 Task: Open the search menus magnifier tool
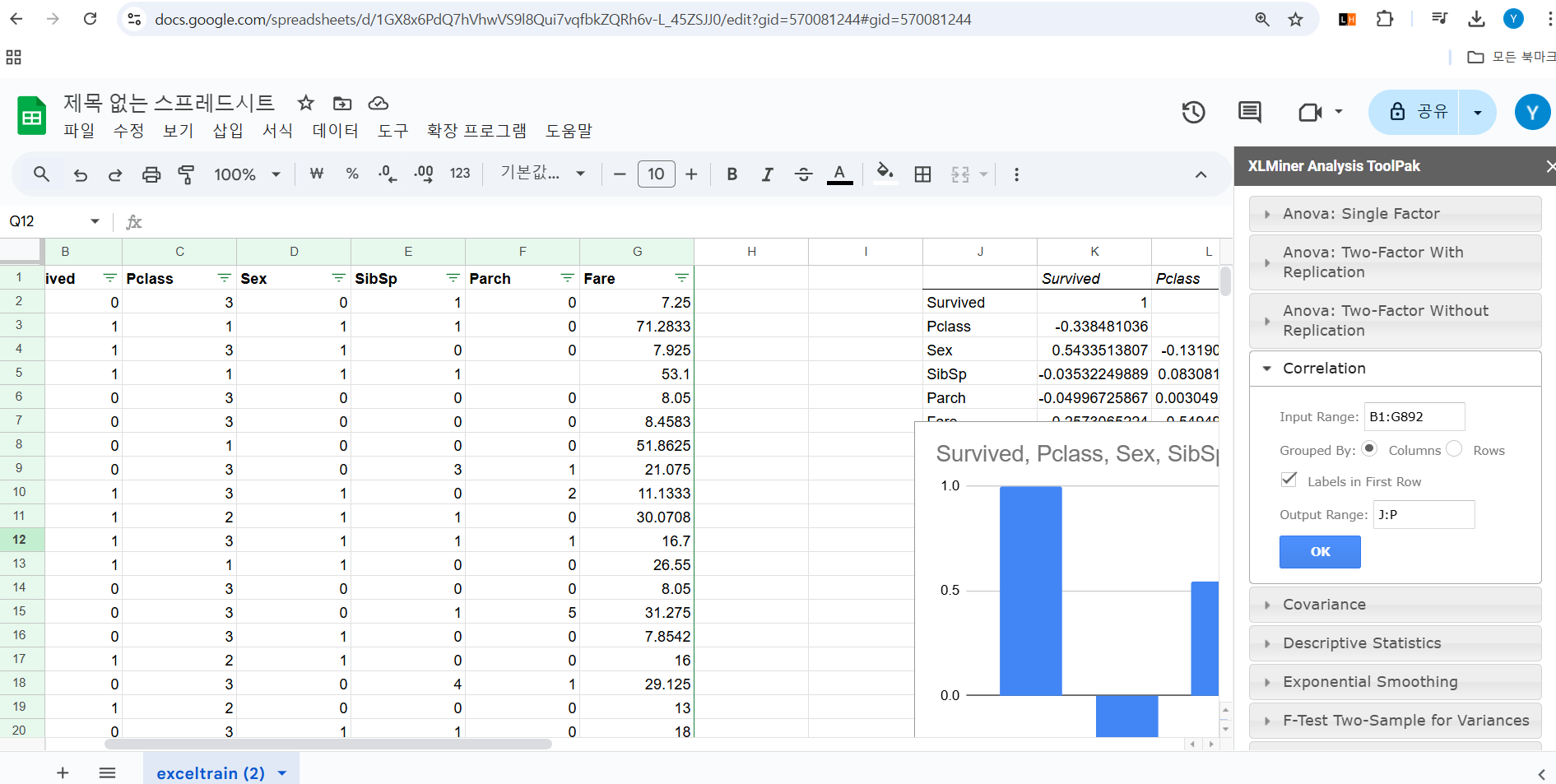point(41,174)
